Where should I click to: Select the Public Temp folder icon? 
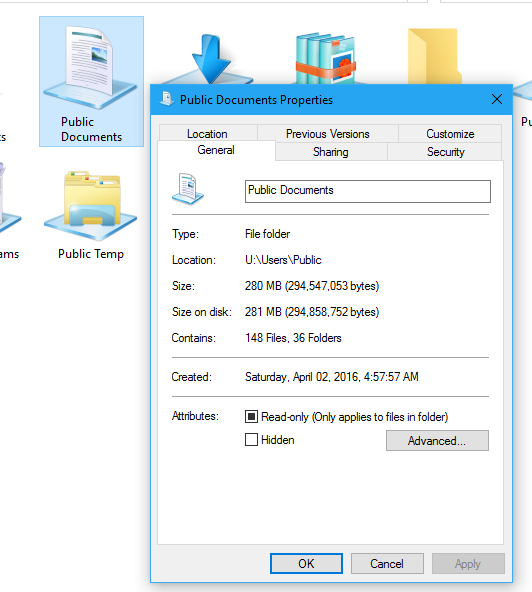point(91,205)
